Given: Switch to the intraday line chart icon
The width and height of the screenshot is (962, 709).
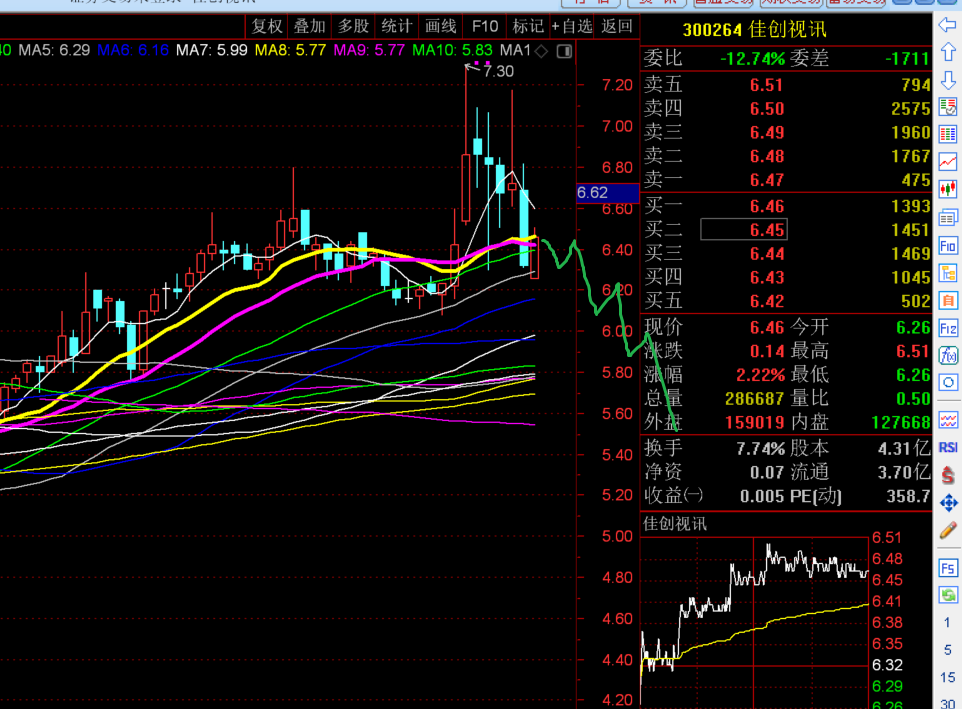Looking at the screenshot, I should pyautogui.click(x=948, y=162).
